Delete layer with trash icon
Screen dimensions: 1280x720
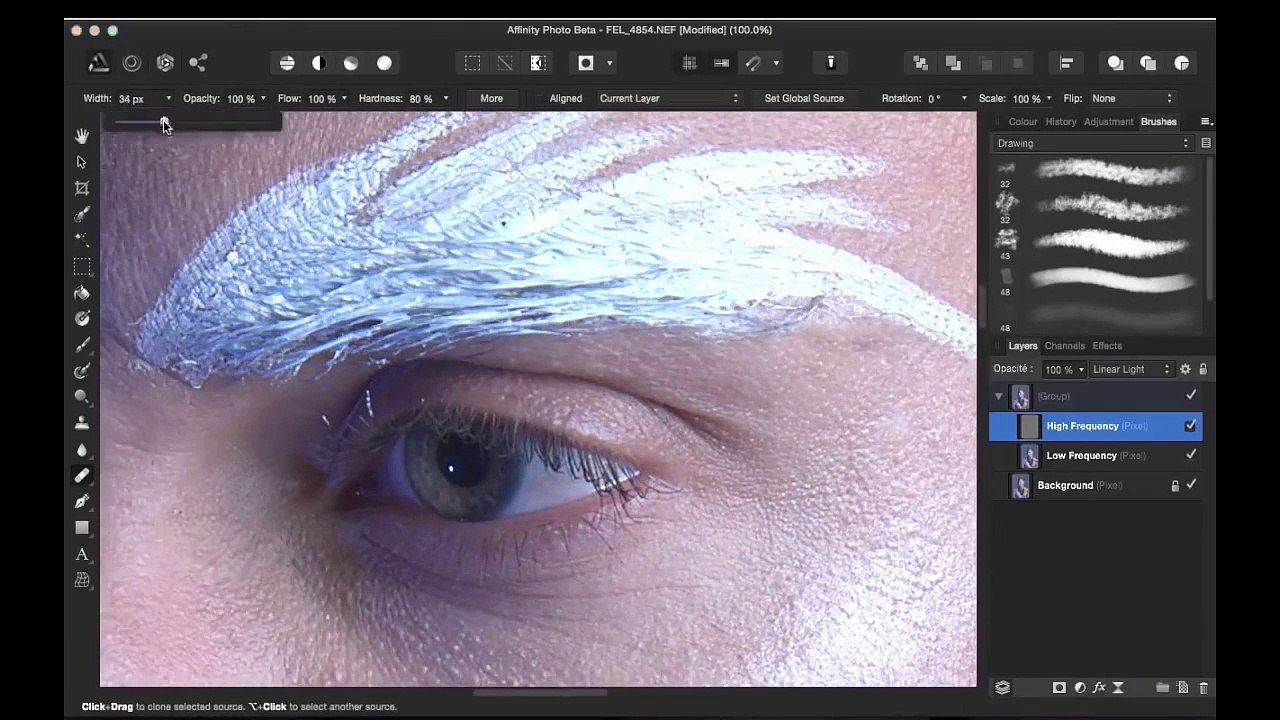click(x=1203, y=688)
